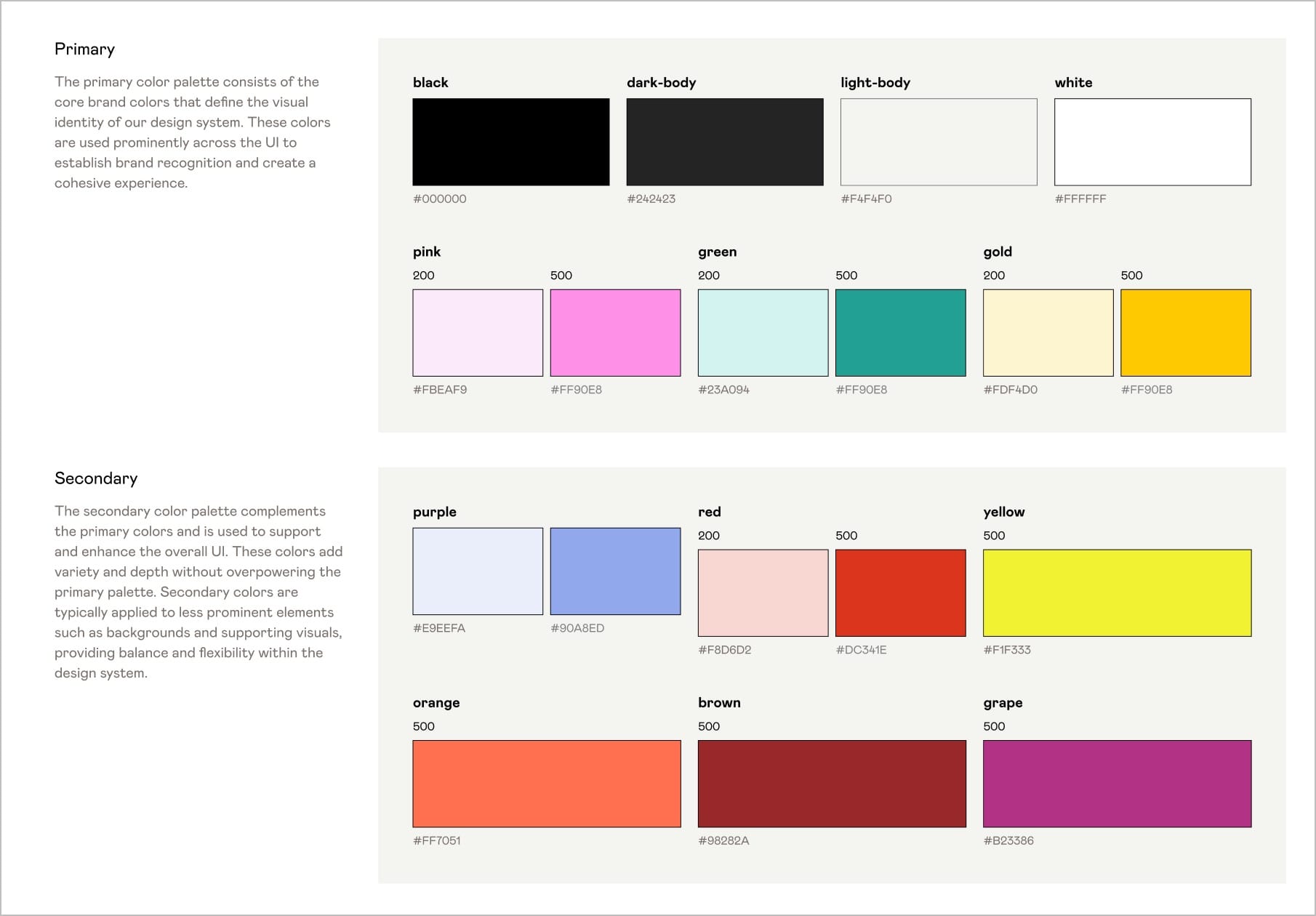1316x916 pixels.
Task: Choose the grape 500 swatch
Action: click(1117, 783)
